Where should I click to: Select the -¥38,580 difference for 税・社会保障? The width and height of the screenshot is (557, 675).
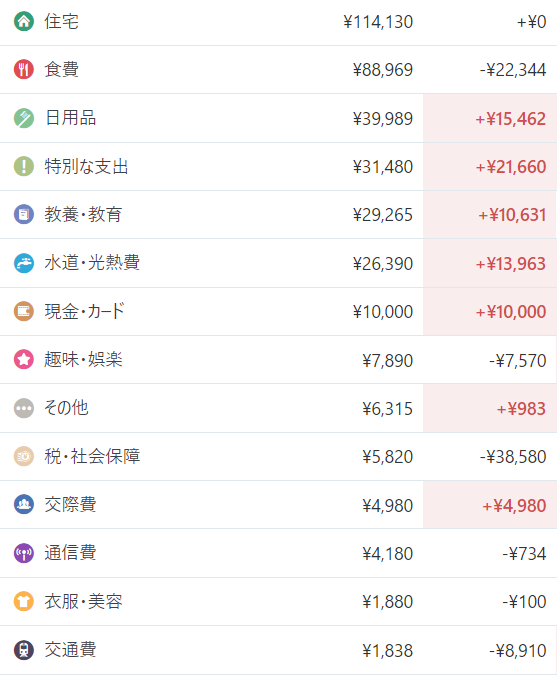[x=513, y=457]
